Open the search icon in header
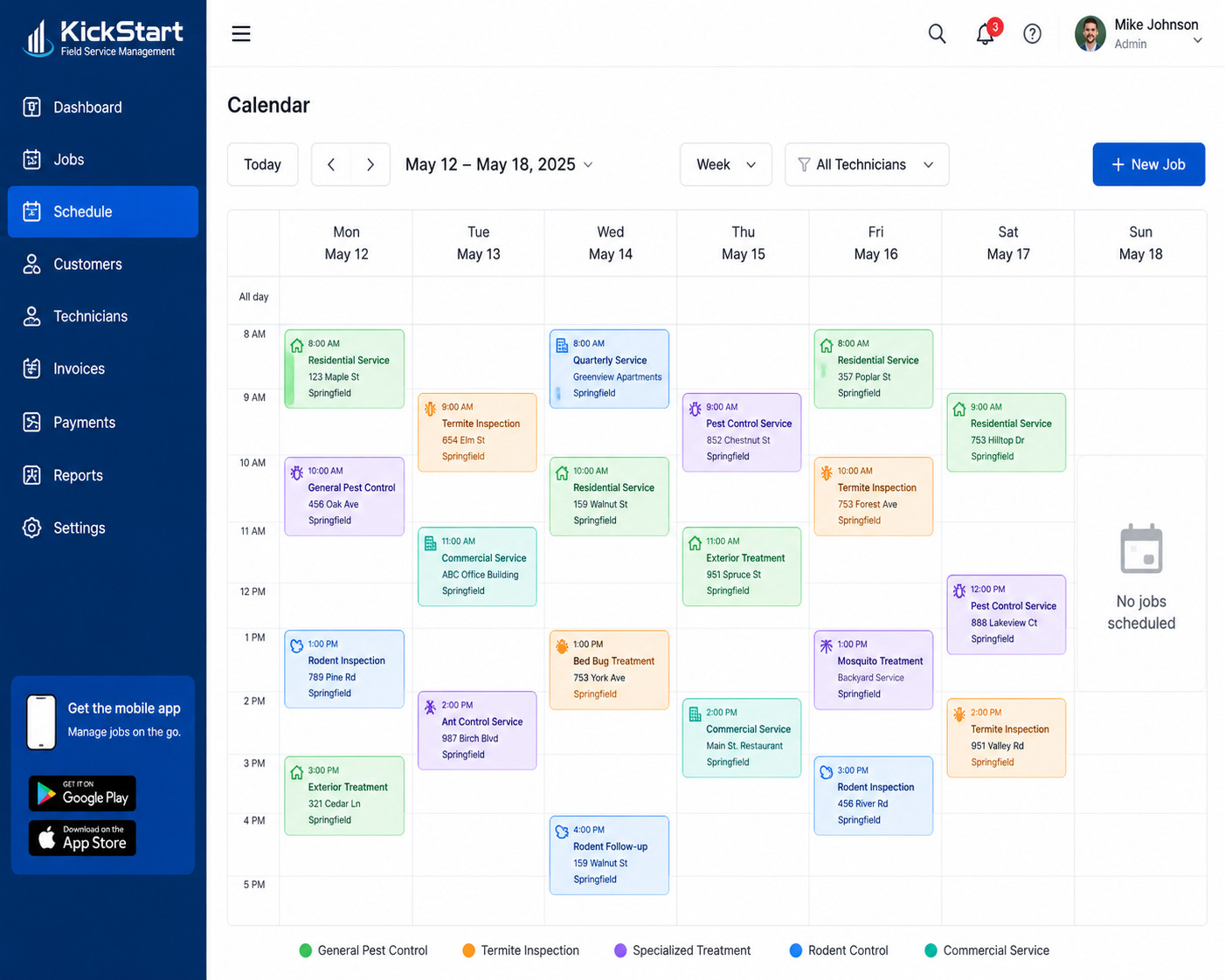The width and height of the screenshot is (1225, 980). click(x=937, y=34)
